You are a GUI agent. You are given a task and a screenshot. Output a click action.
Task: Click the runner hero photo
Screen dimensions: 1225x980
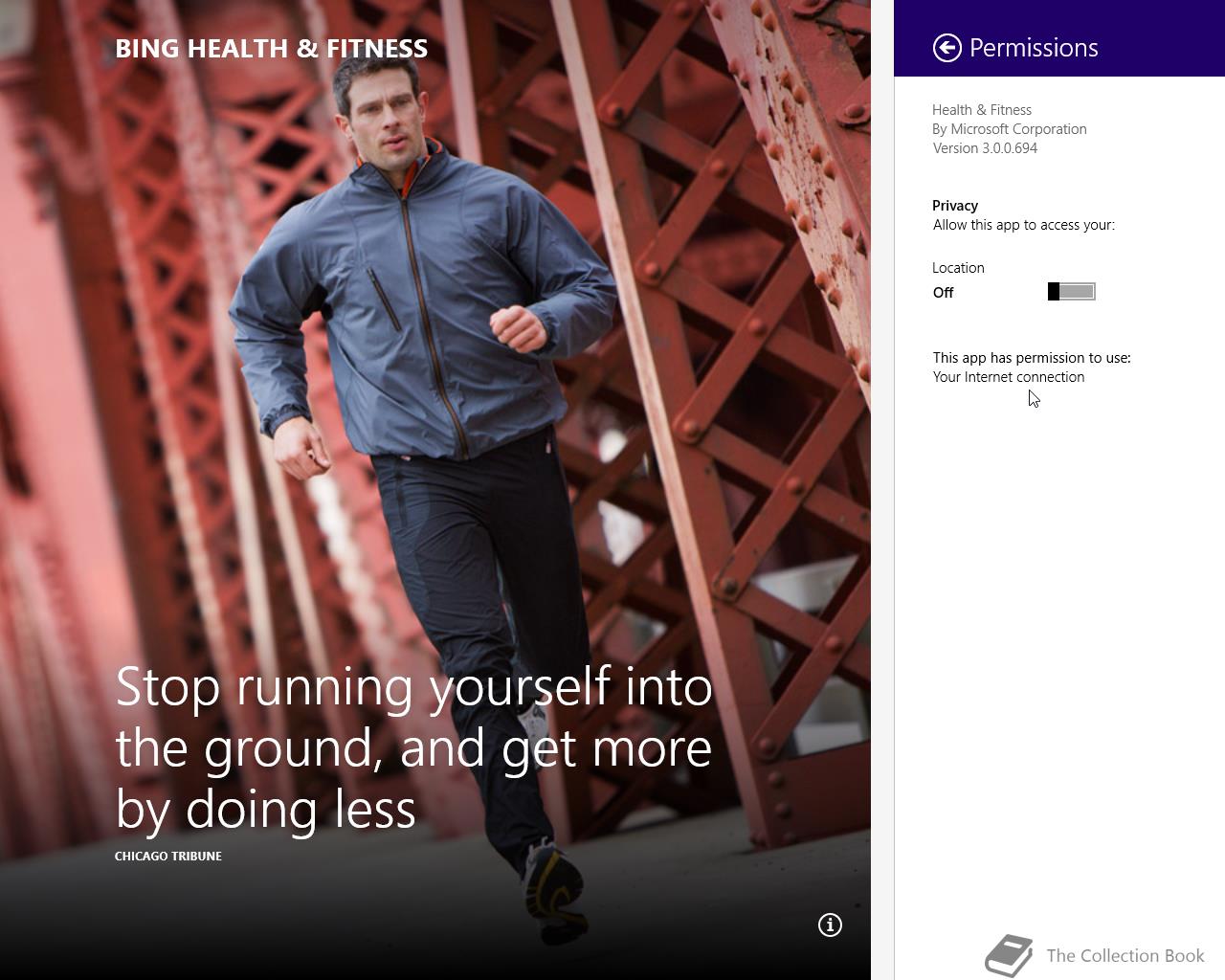click(x=435, y=490)
